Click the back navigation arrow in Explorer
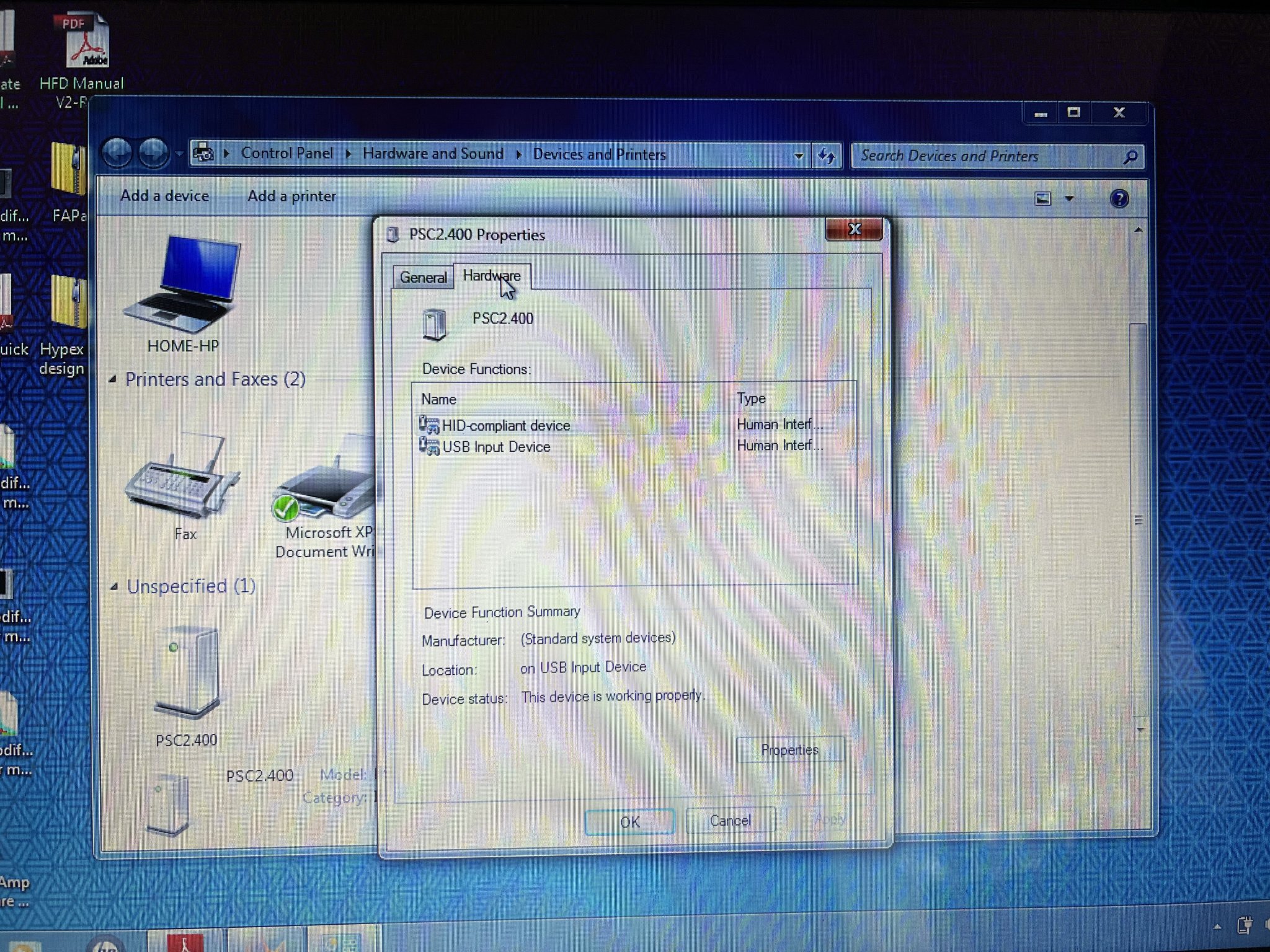The image size is (1270, 952). [117, 152]
